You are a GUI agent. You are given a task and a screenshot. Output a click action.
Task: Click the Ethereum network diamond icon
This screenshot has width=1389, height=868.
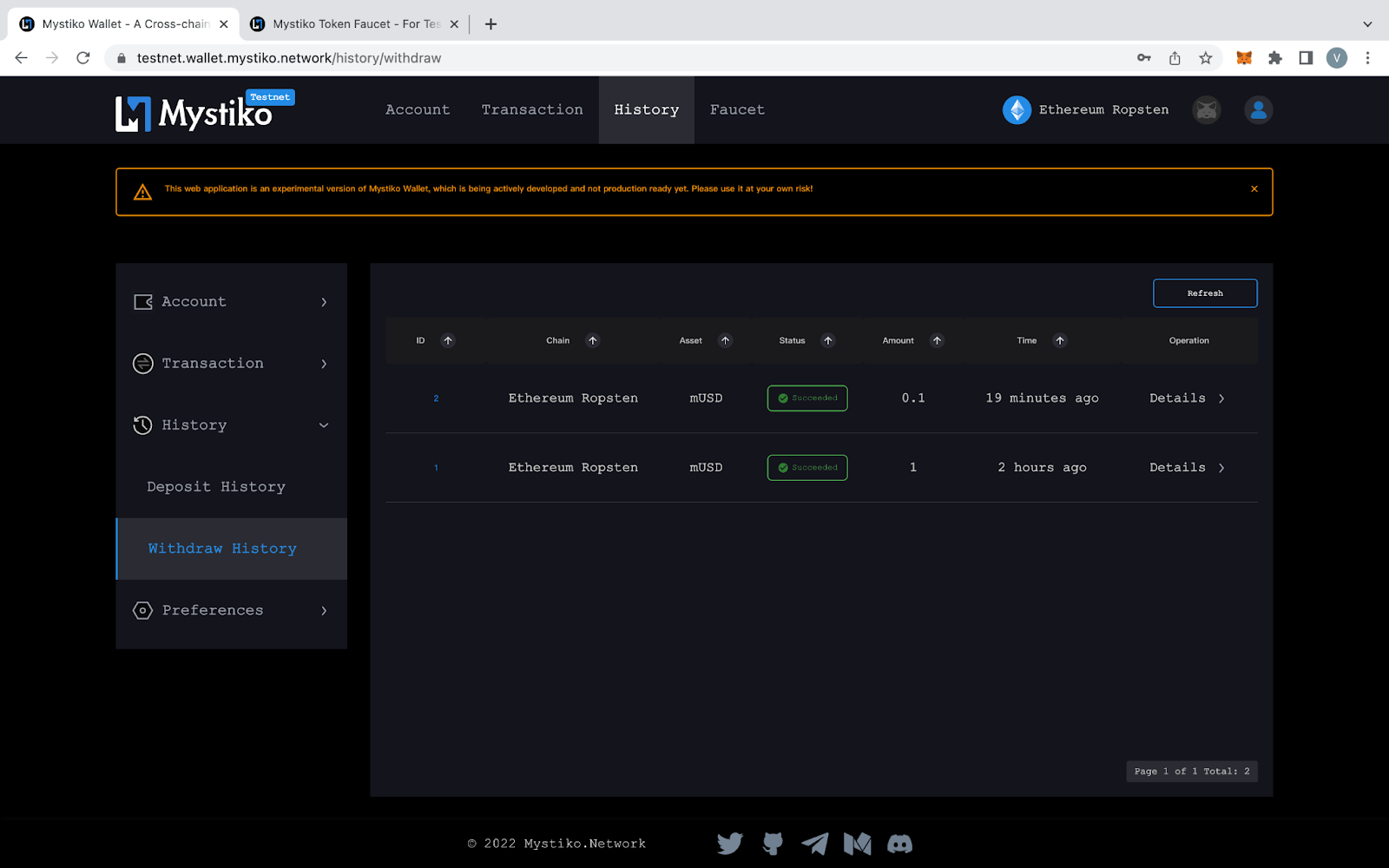pyautogui.click(x=1017, y=110)
